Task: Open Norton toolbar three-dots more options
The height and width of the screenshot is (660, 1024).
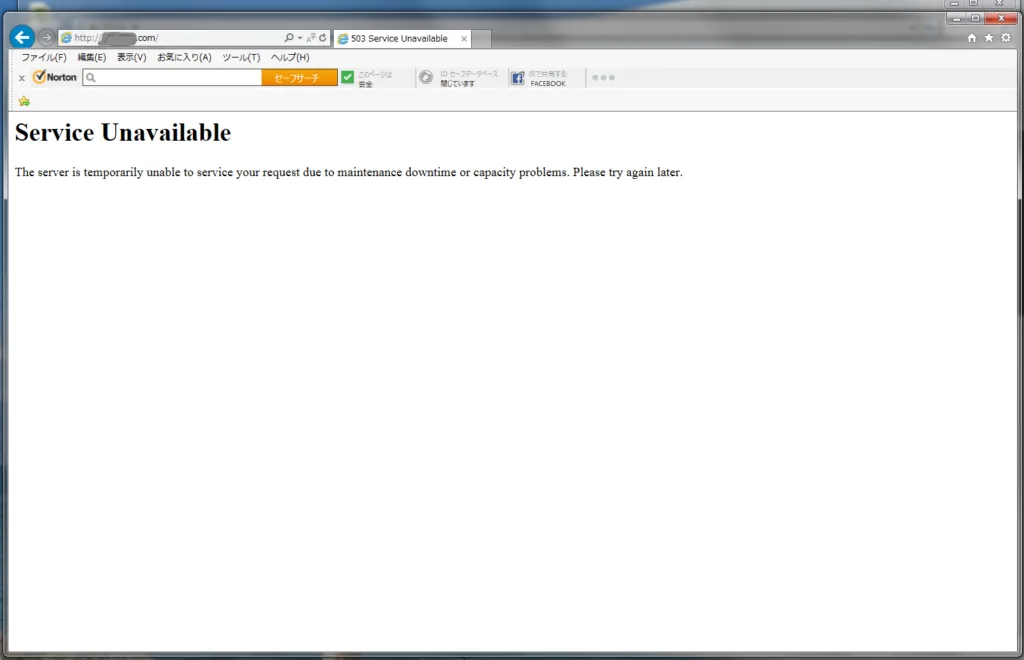Action: click(603, 78)
